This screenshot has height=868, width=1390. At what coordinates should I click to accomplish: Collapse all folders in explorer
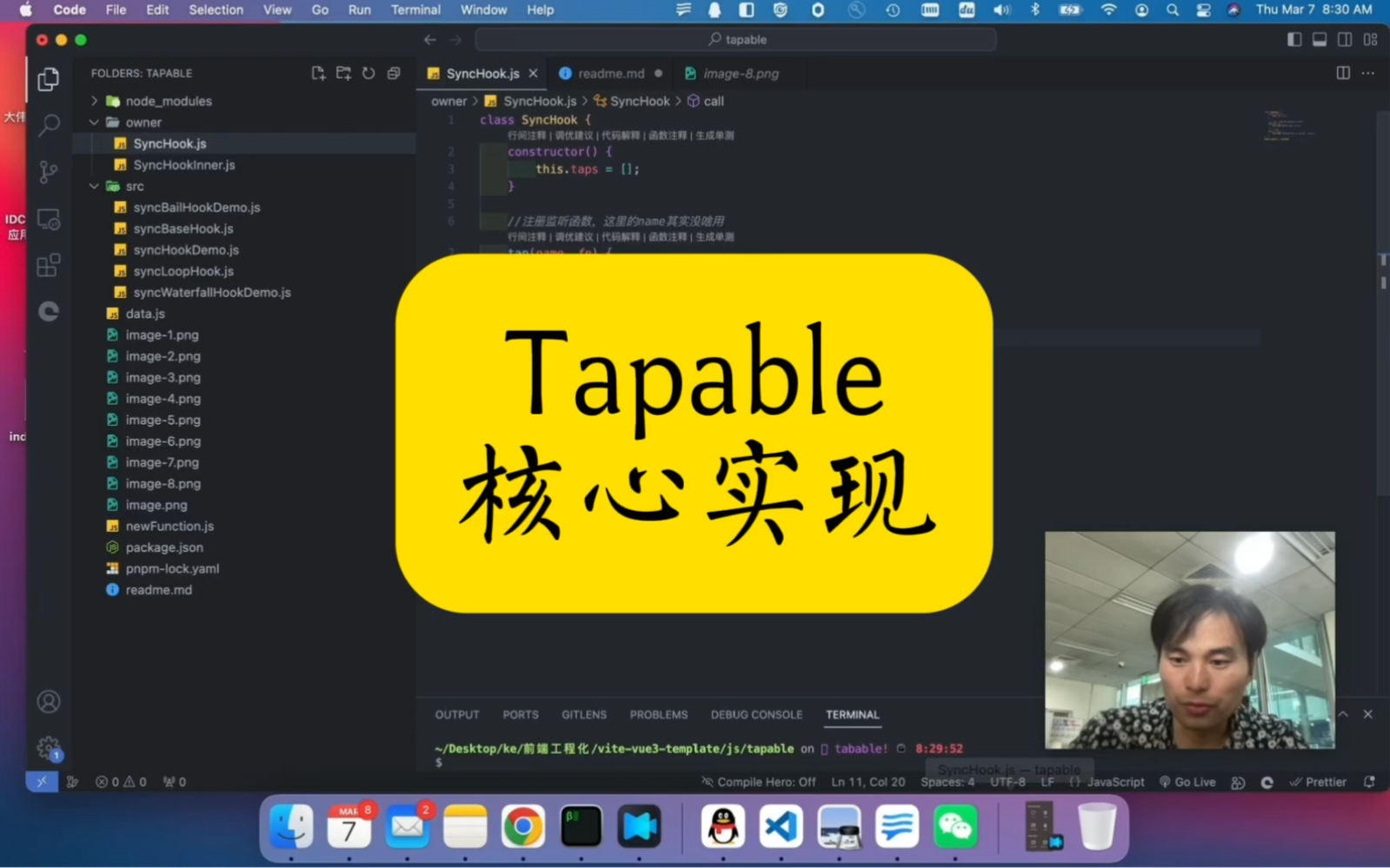(x=394, y=73)
